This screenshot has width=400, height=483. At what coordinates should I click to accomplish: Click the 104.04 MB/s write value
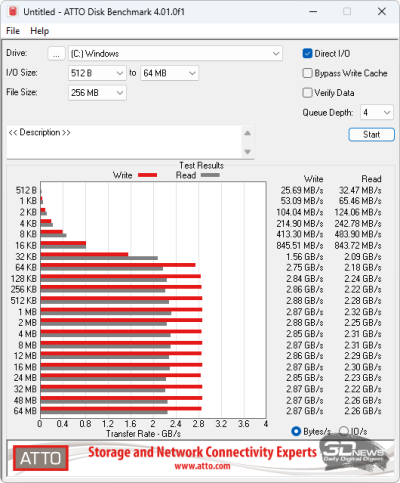pos(300,212)
